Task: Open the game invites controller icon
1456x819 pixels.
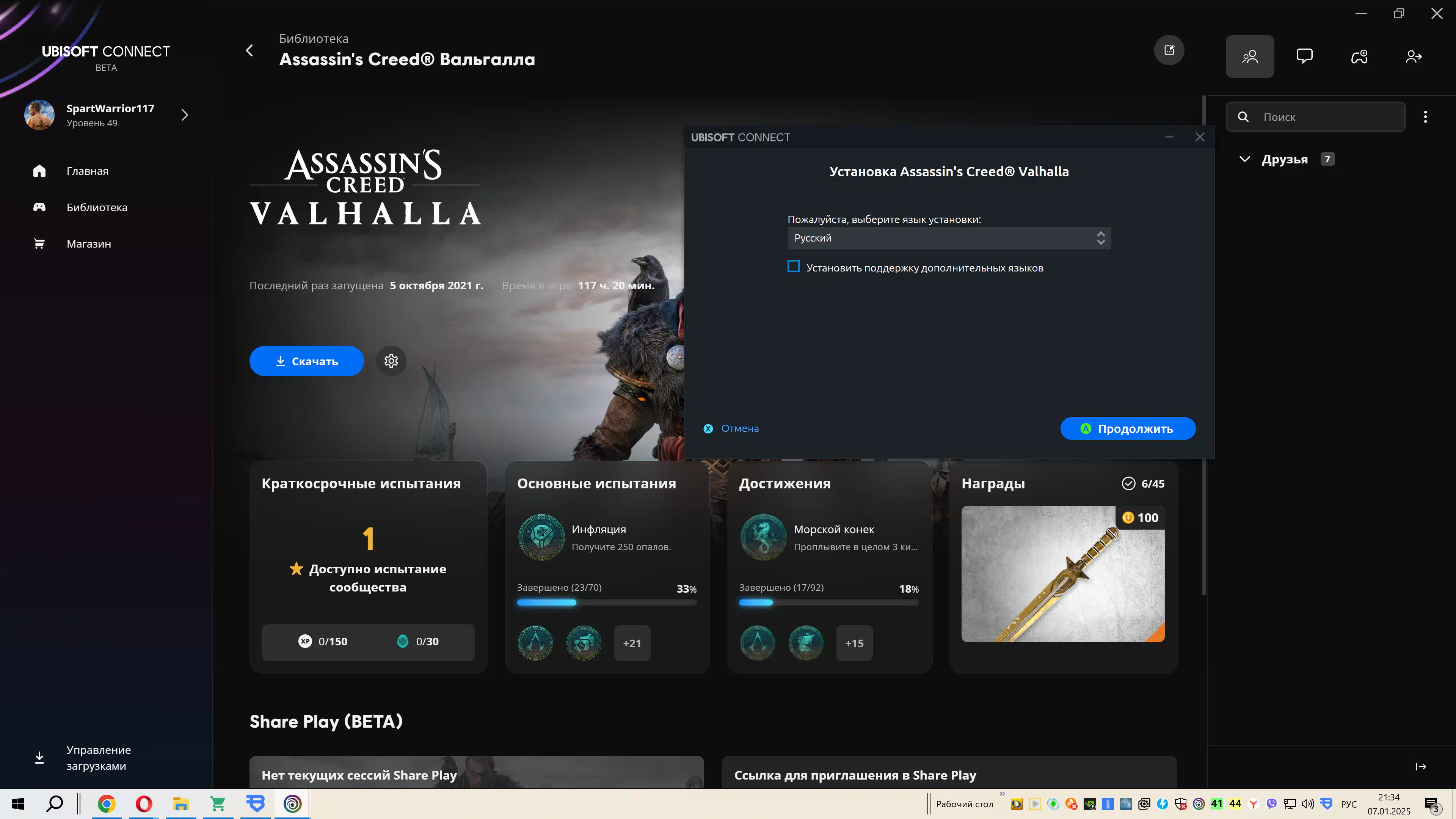Action: click(1359, 56)
